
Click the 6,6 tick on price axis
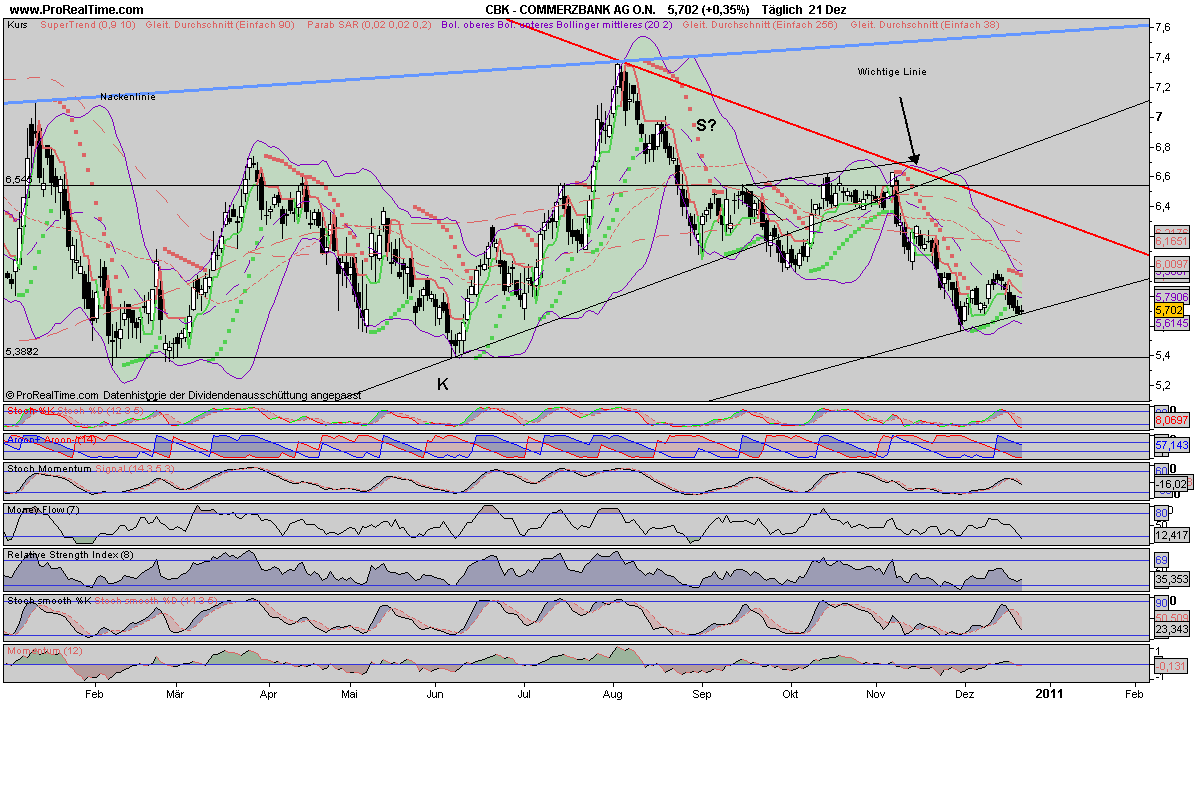(1163, 177)
